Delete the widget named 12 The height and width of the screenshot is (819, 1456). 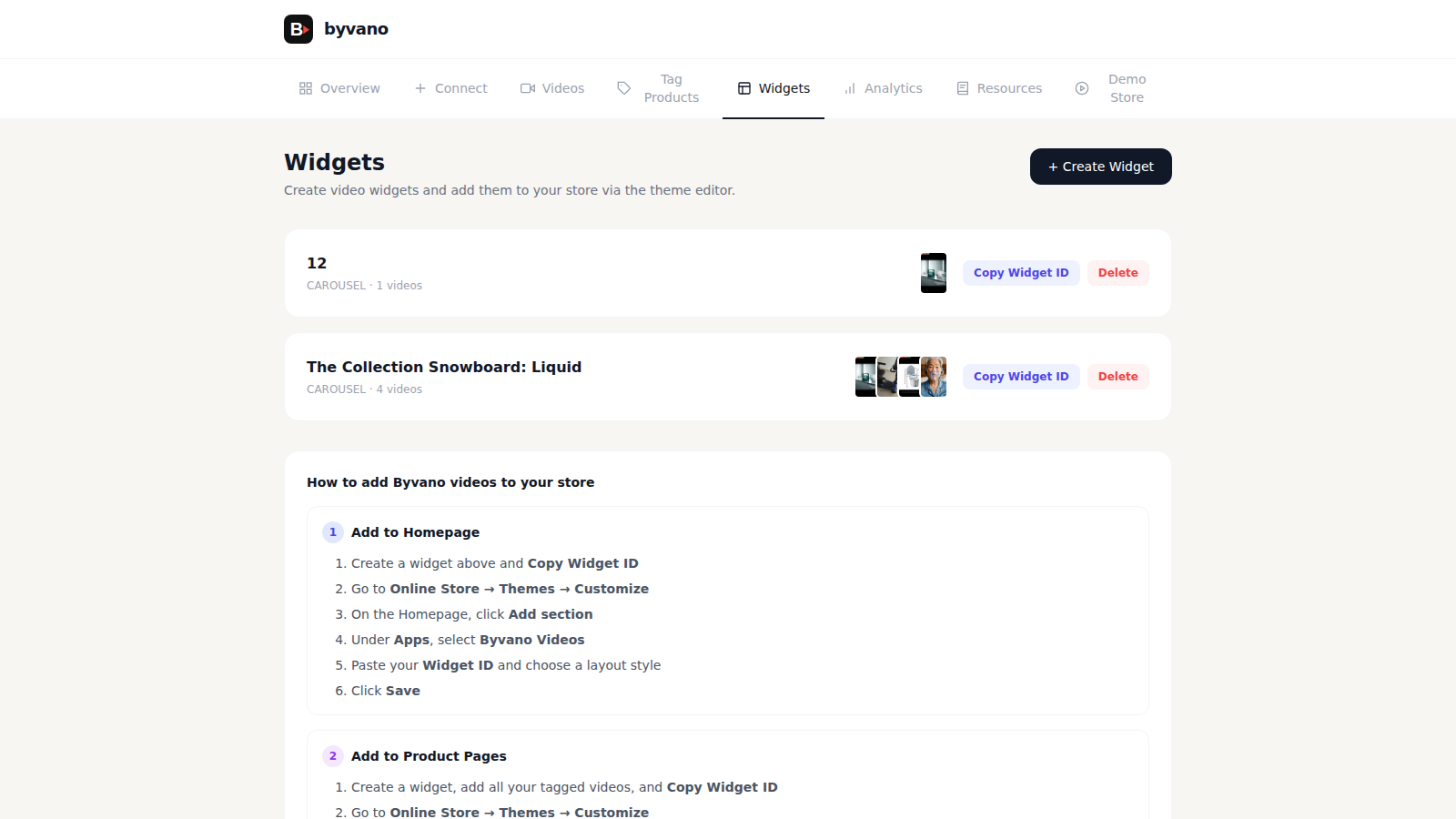coord(1117,273)
